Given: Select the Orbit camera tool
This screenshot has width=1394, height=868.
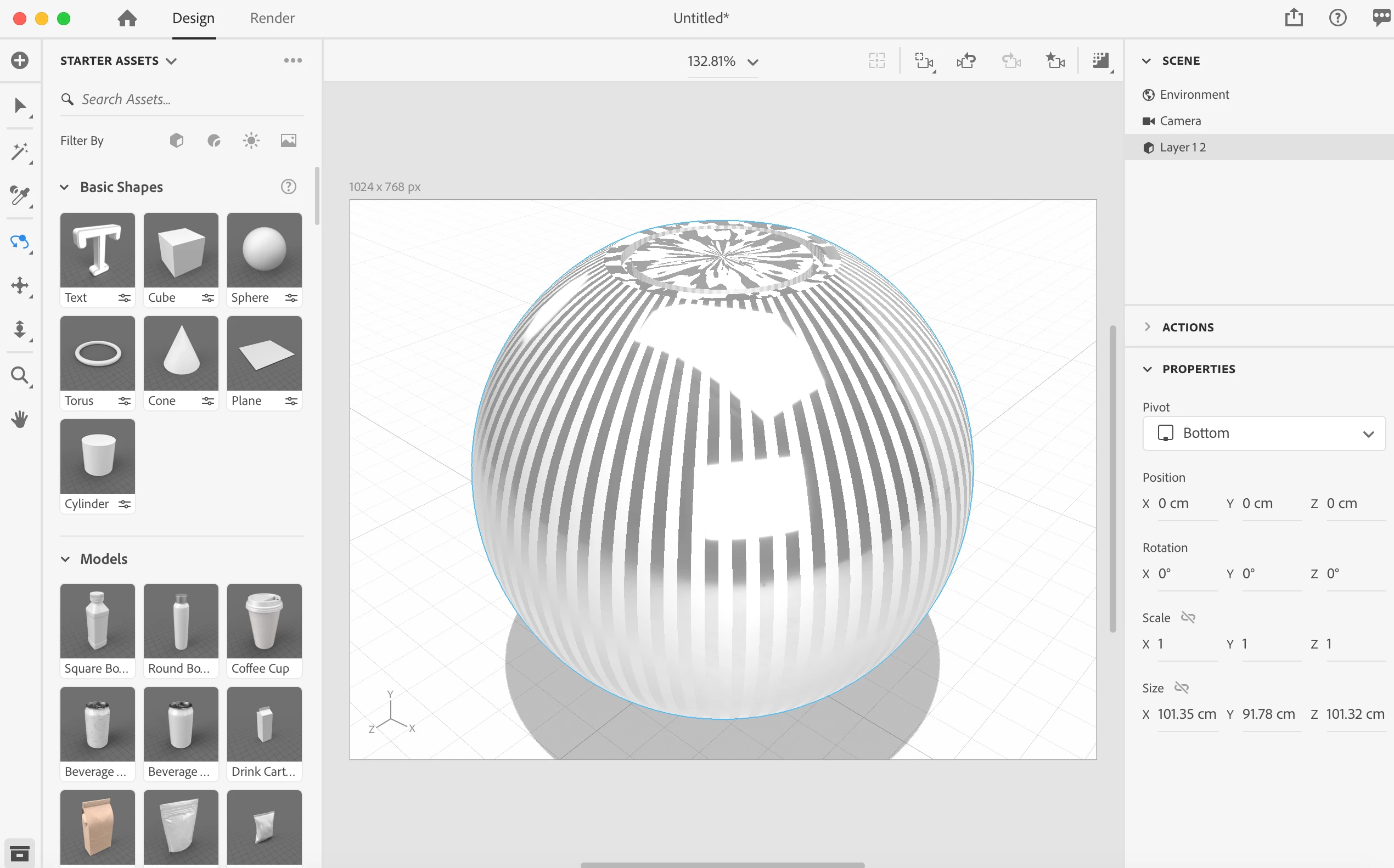Looking at the screenshot, I should [20, 241].
